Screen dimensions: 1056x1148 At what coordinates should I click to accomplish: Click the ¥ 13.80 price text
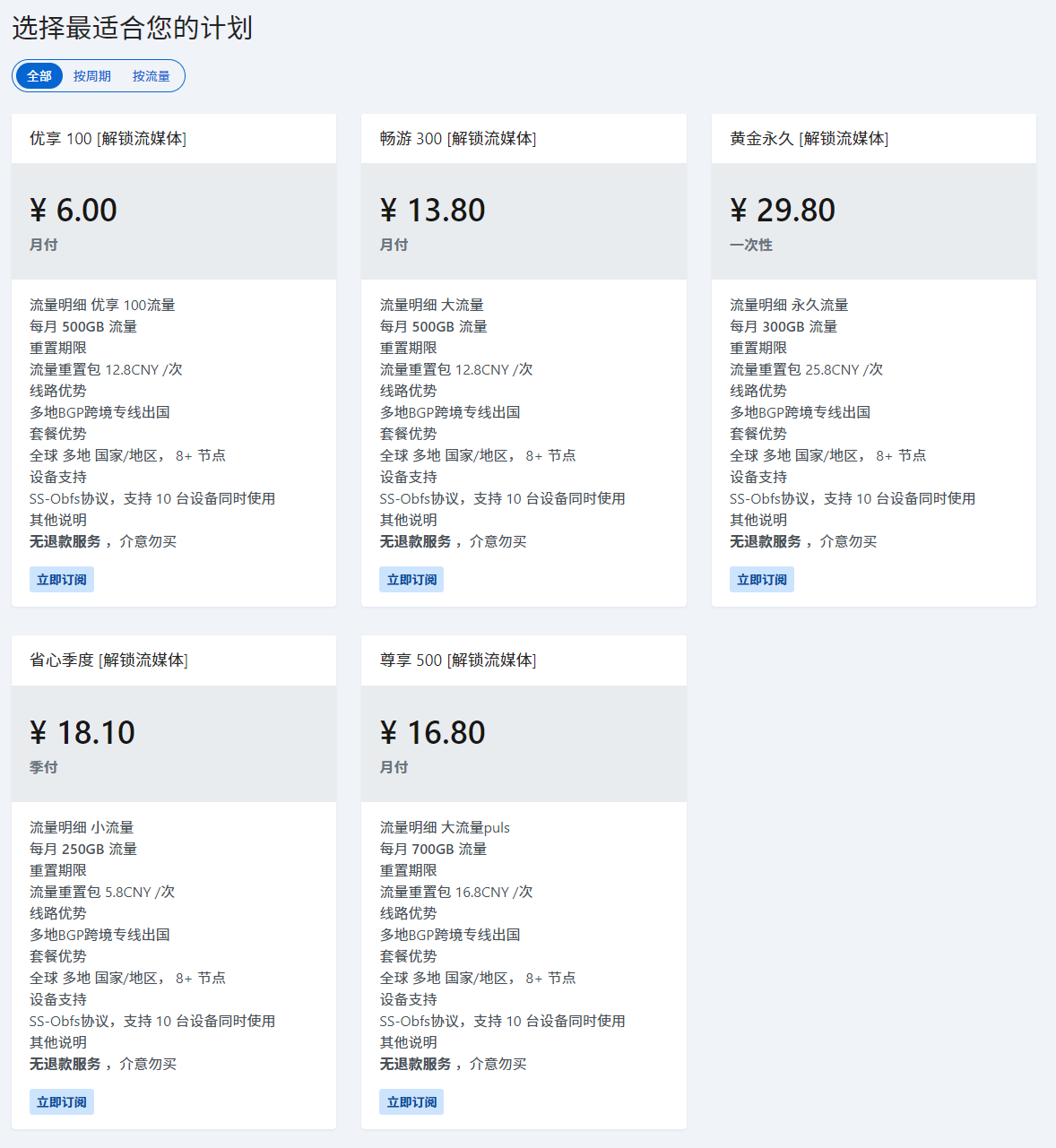(x=432, y=211)
